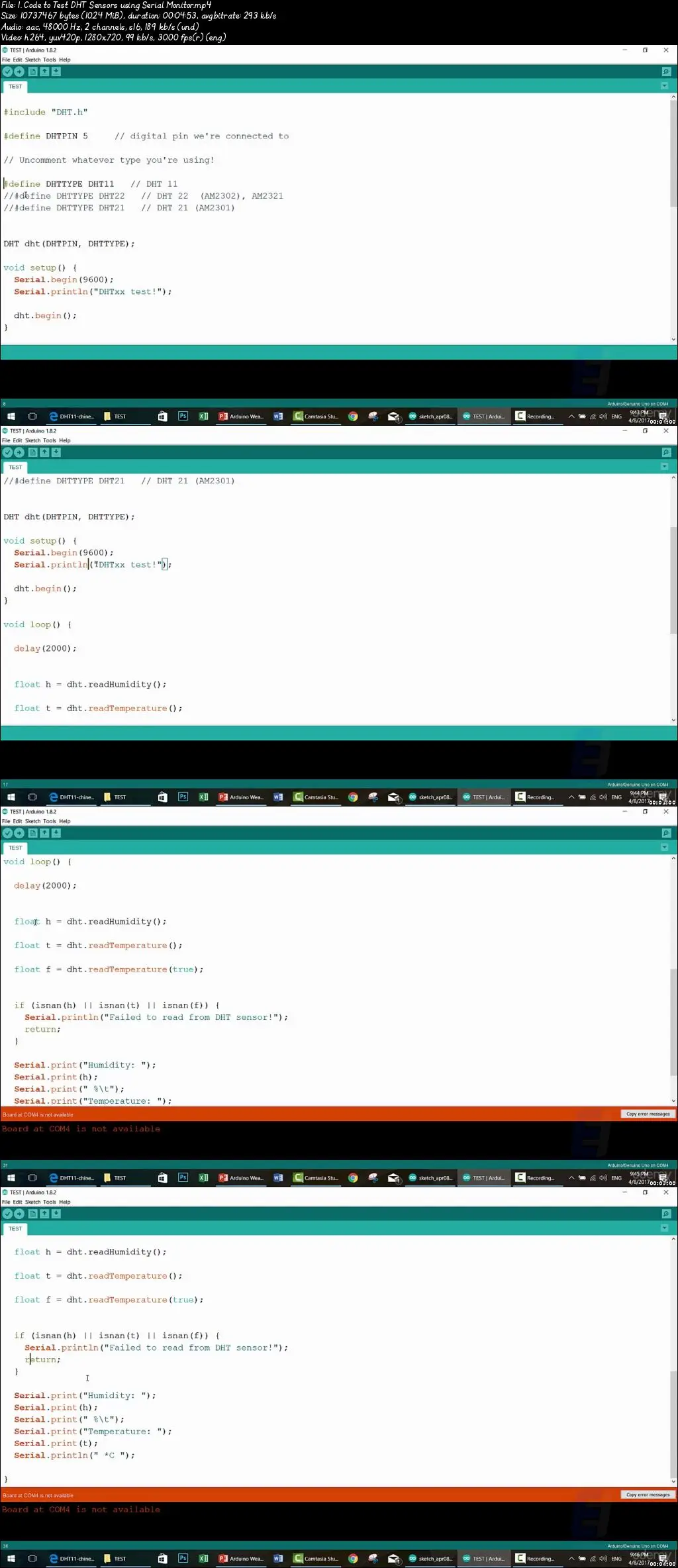
Task: Click Open sketch icon in third frame
Action: [44, 833]
